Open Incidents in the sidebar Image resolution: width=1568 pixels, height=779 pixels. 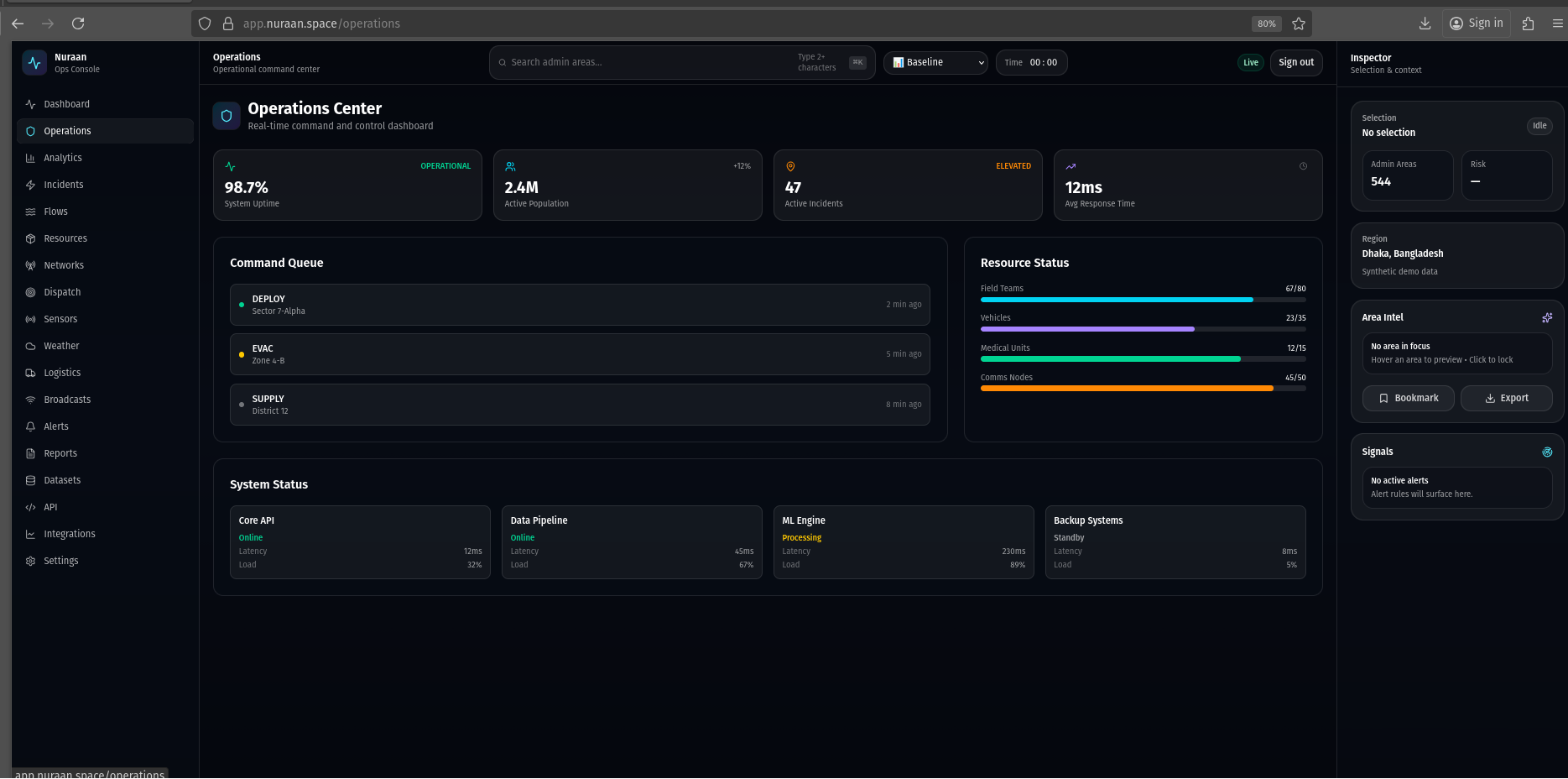[x=64, y=185]
